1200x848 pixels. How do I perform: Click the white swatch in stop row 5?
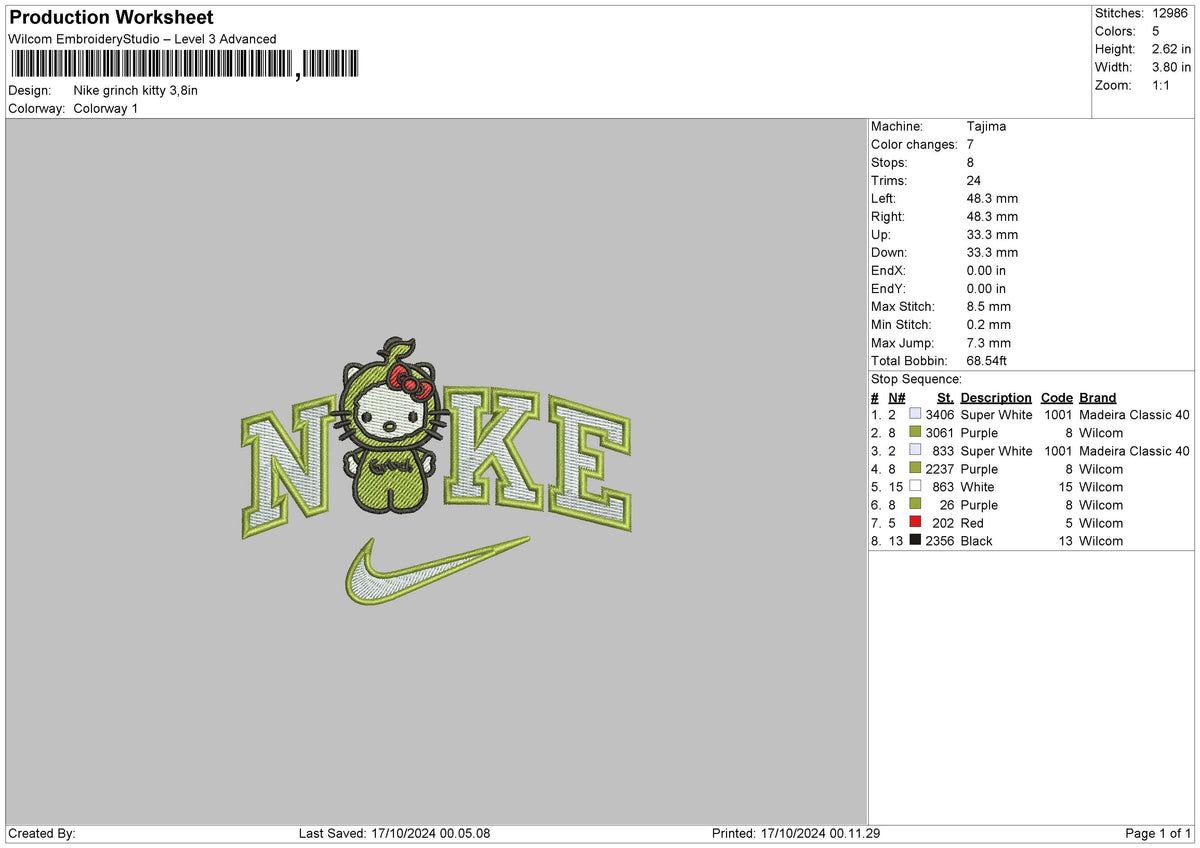pos(915,487)
